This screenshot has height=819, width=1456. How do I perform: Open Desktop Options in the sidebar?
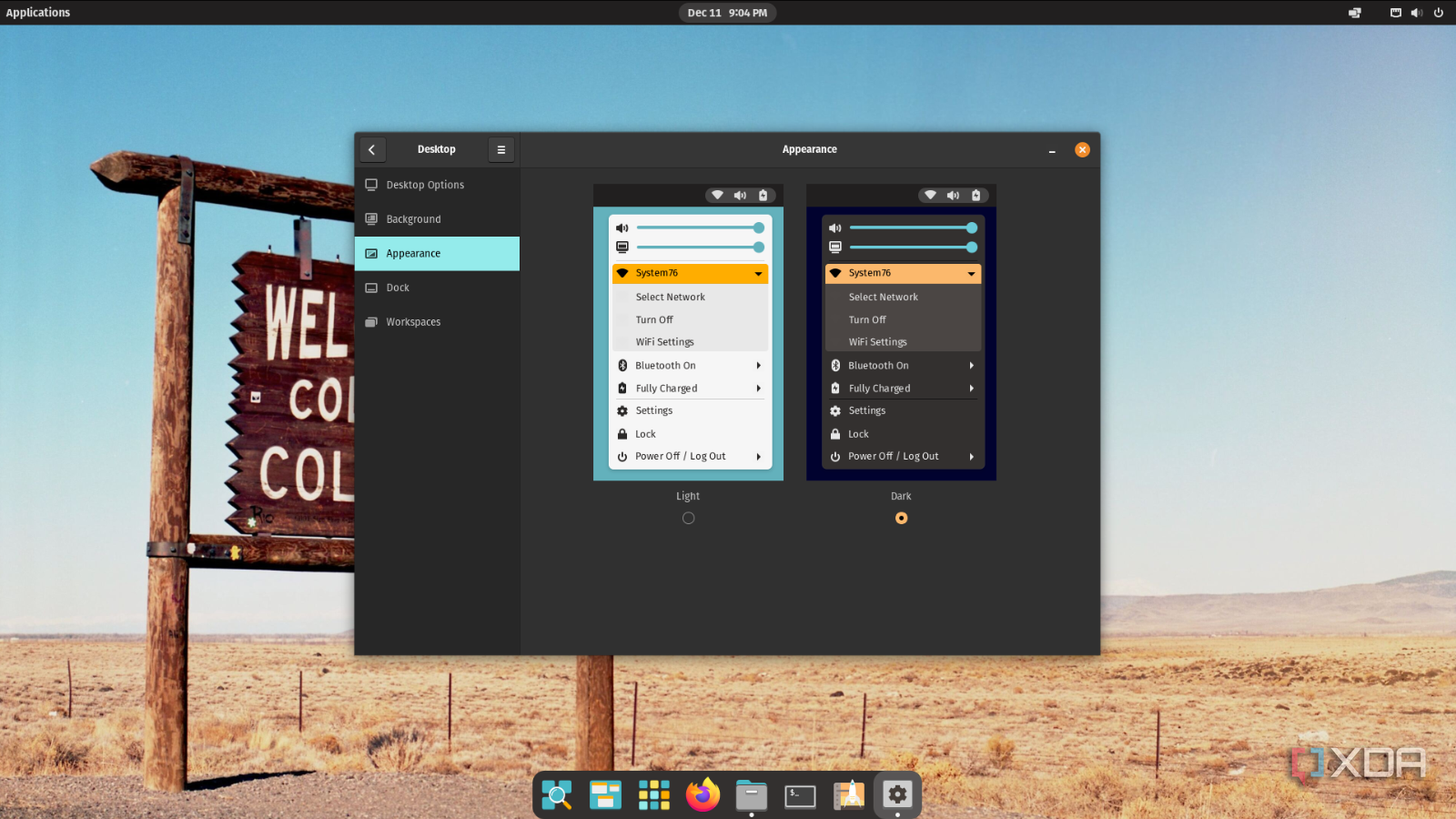pyautogui.click(x=437, y=185)
